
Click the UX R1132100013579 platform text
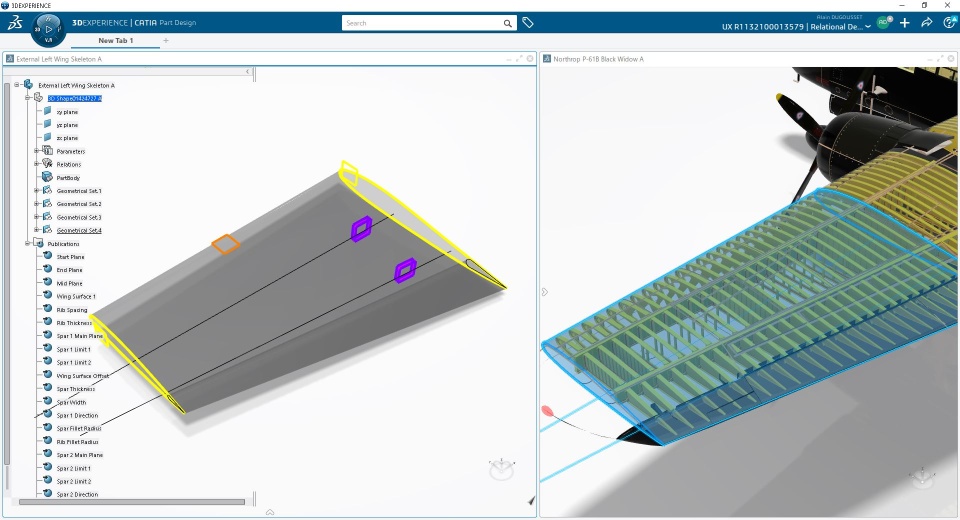(x=762, y=27)
